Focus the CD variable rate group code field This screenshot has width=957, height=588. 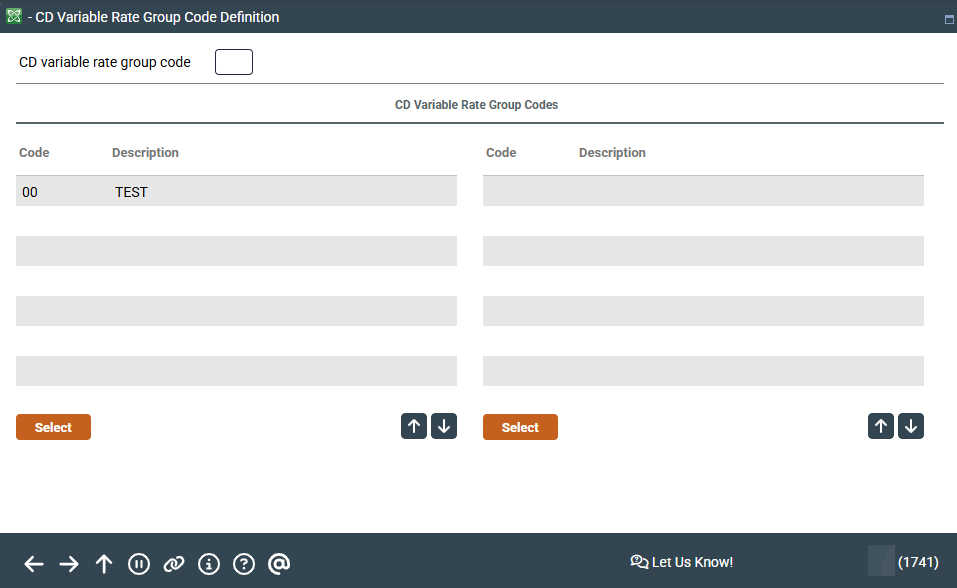234,62
